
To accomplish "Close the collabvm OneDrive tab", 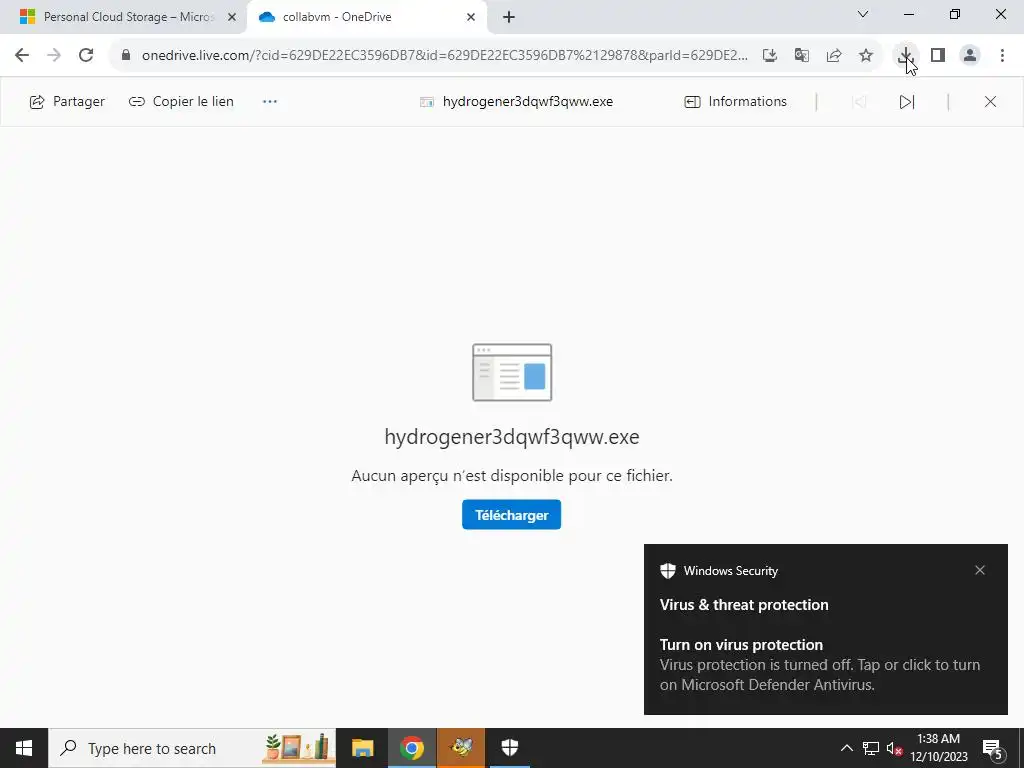I will [471, 17].
